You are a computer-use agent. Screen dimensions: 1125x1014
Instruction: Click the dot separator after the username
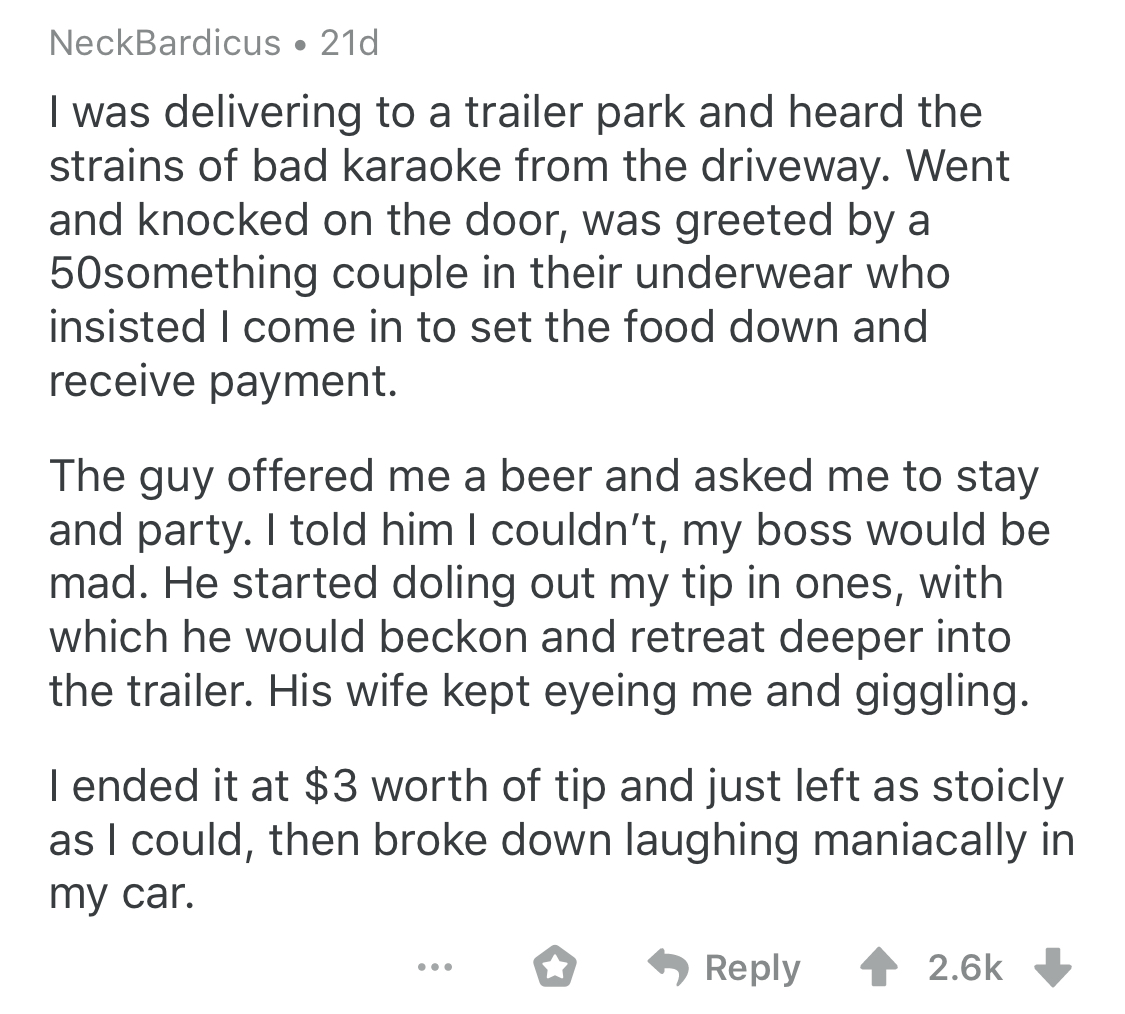pyautogui.click(x=300, y=43)
